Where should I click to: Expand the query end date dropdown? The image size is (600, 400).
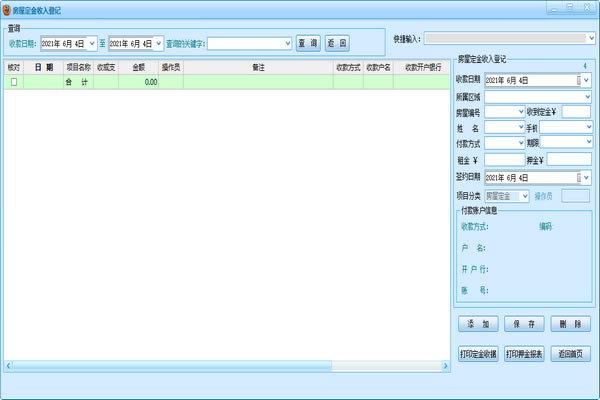[x=158, y=44]
